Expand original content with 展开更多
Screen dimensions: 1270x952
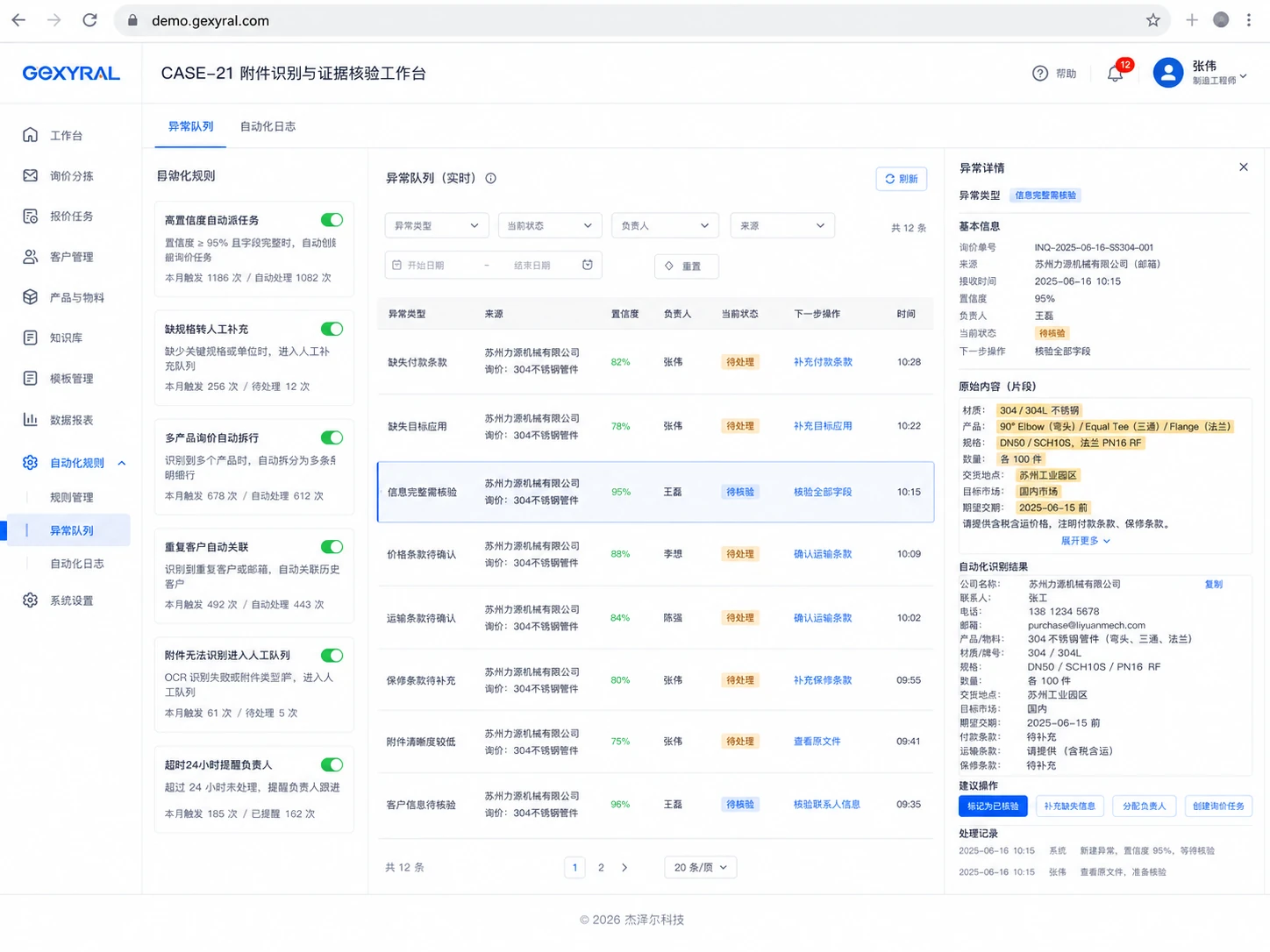point(1086,541)
